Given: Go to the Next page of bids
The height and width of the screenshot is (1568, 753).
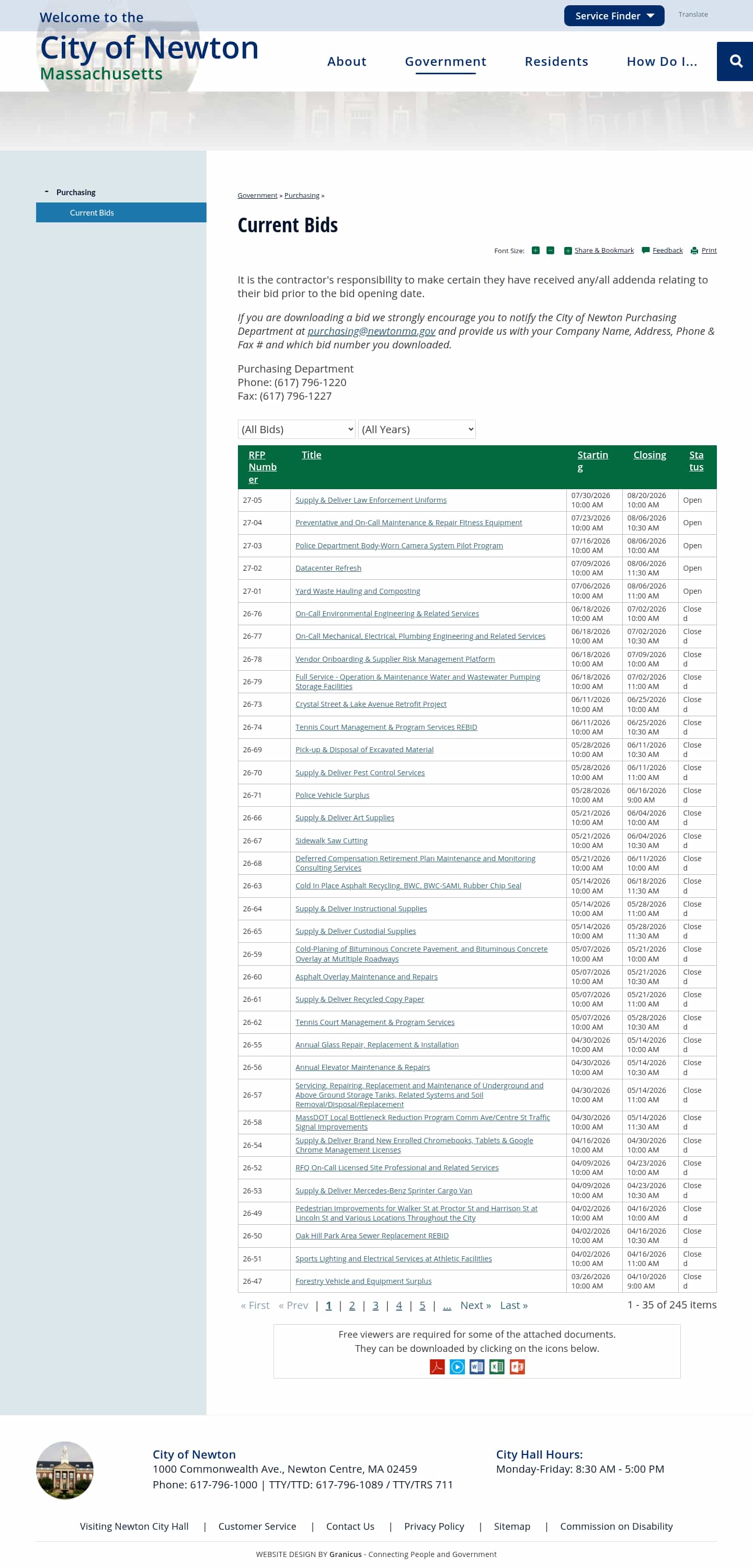Looking at the screenshot, I should [x=476, y=1305].
